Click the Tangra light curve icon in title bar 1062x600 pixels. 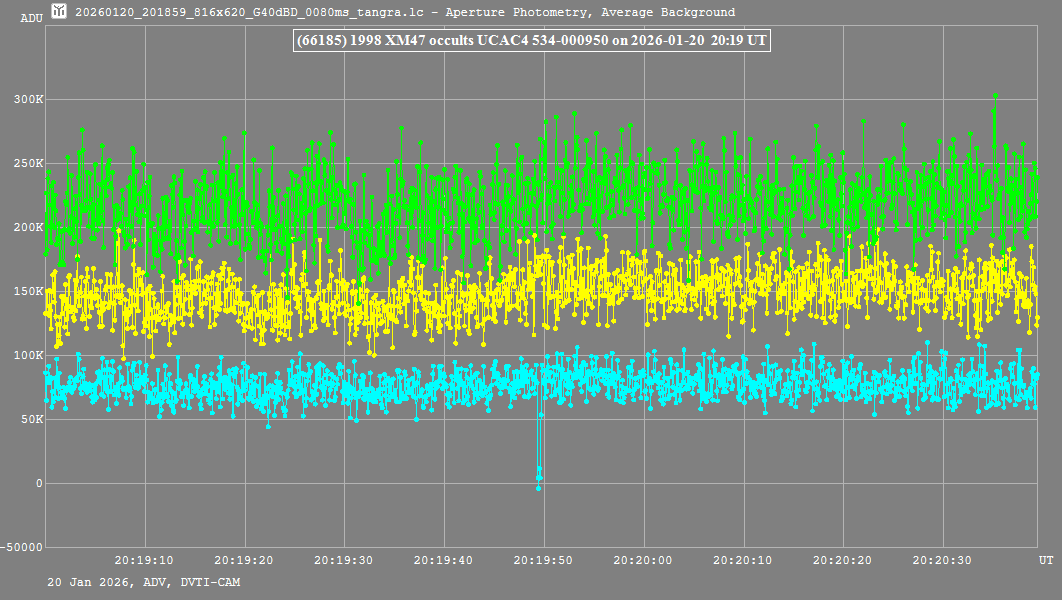click(x=60, y=12)
